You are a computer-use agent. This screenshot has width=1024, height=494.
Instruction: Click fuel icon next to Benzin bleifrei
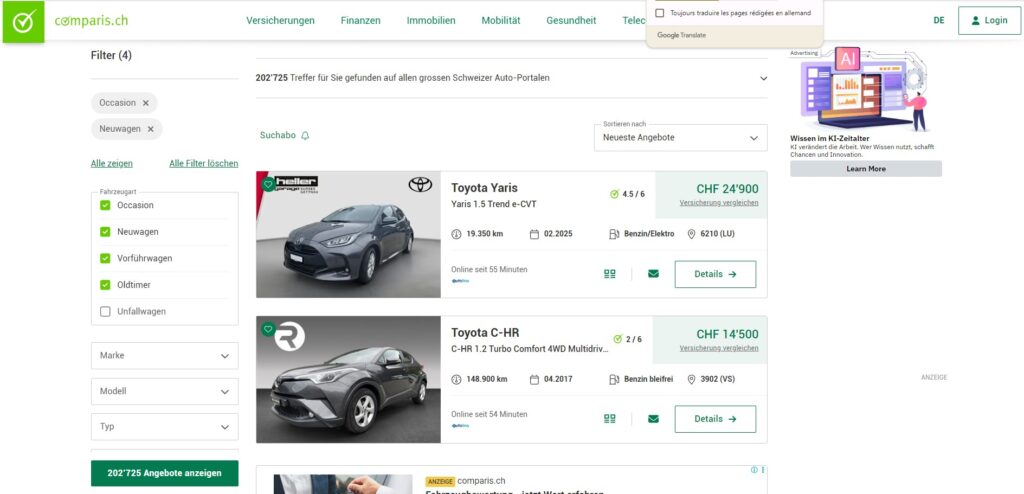pos(614,379)
